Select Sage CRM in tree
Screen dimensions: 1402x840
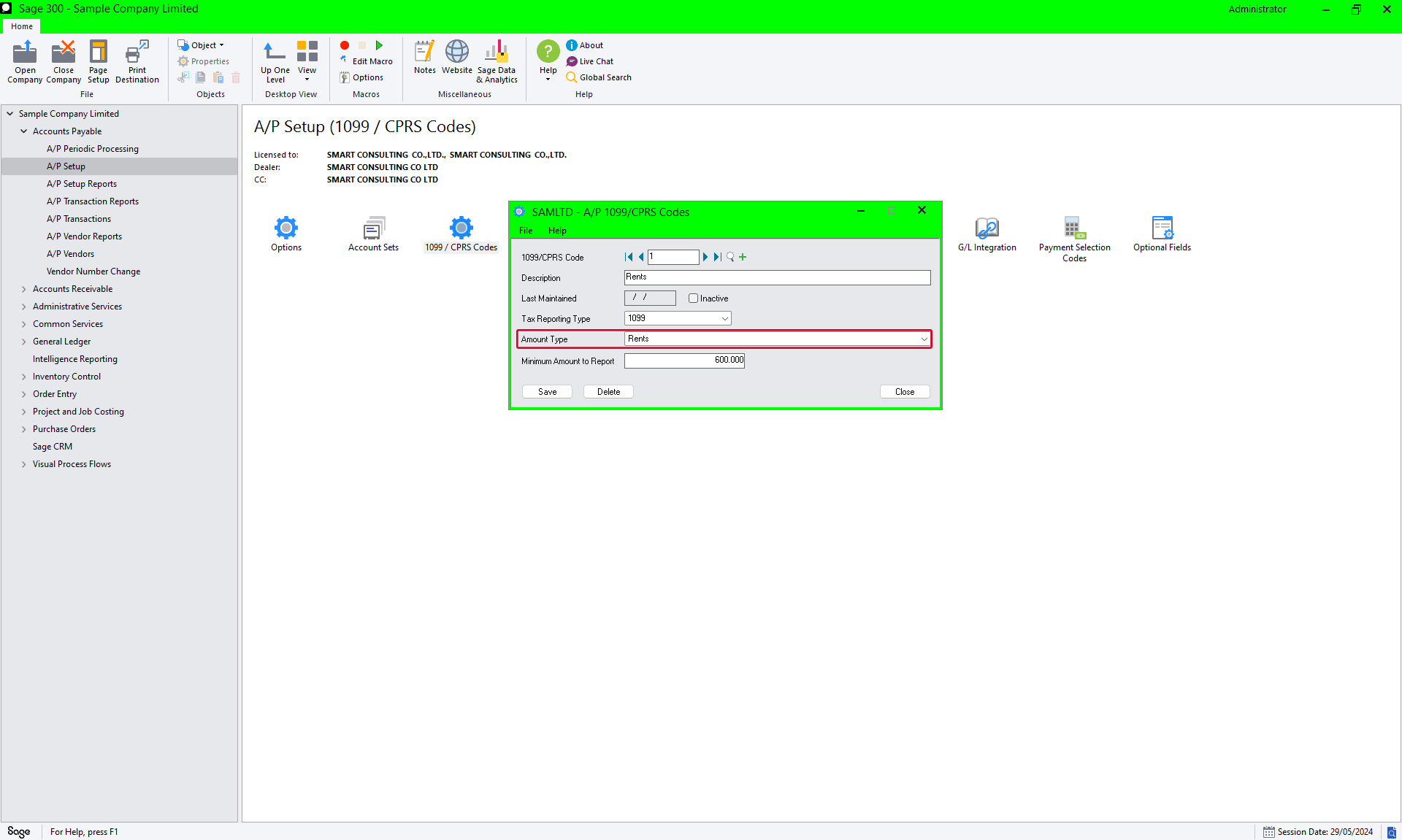click(53, 447)
